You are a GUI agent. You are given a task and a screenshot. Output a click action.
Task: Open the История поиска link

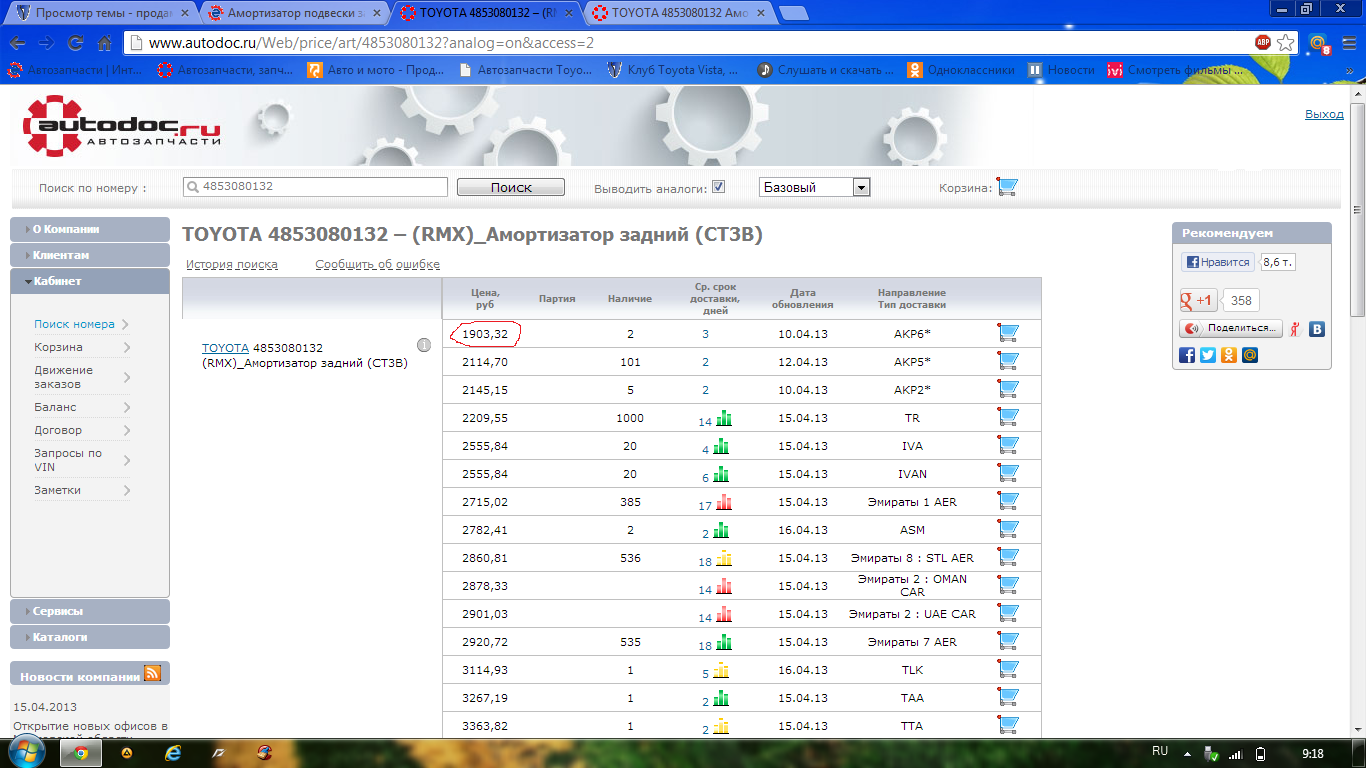click(x=232, y=265)
